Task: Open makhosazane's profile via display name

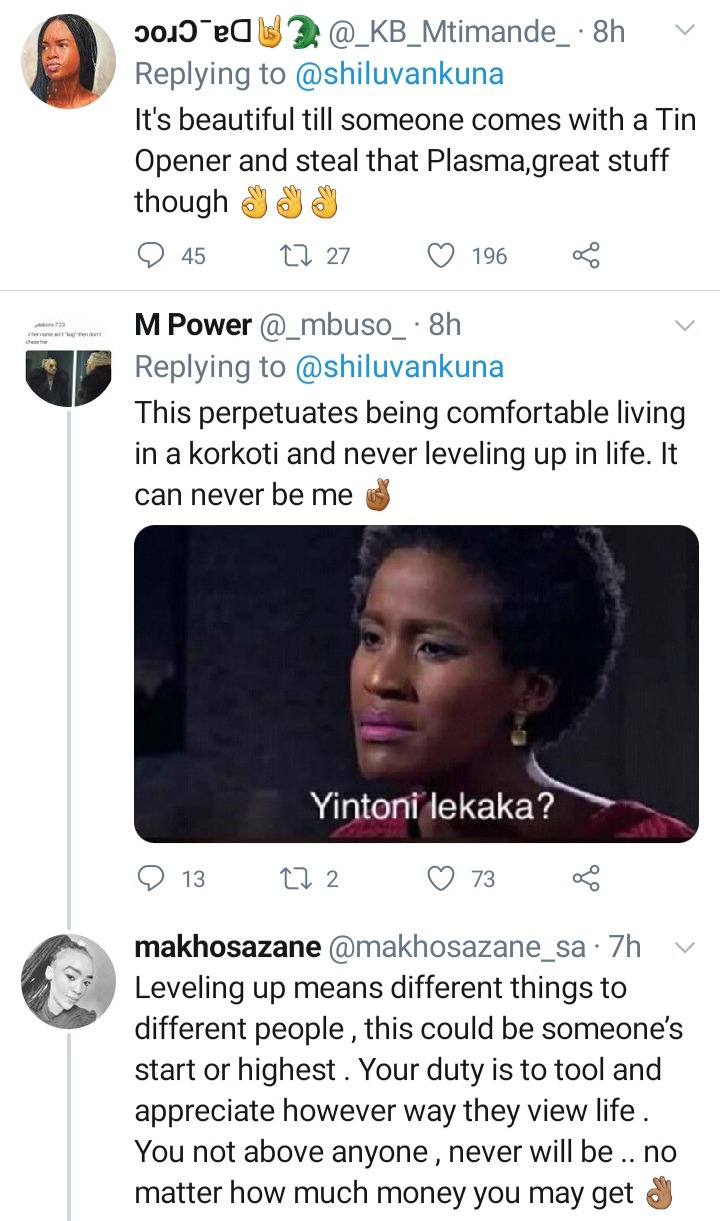Action: click(x=228, y=947)
